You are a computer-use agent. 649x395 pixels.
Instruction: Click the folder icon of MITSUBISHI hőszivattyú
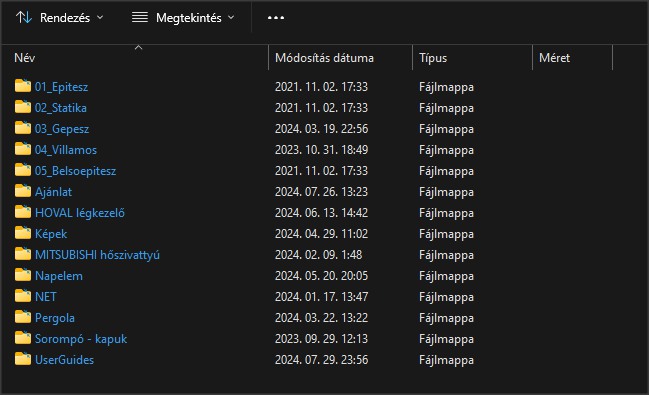[23, 254]
